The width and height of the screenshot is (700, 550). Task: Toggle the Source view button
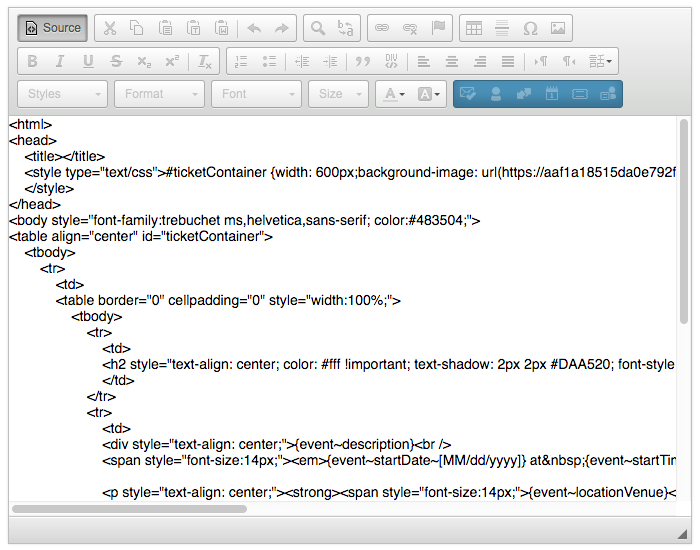pyautogui.click(x=52, y=28)
